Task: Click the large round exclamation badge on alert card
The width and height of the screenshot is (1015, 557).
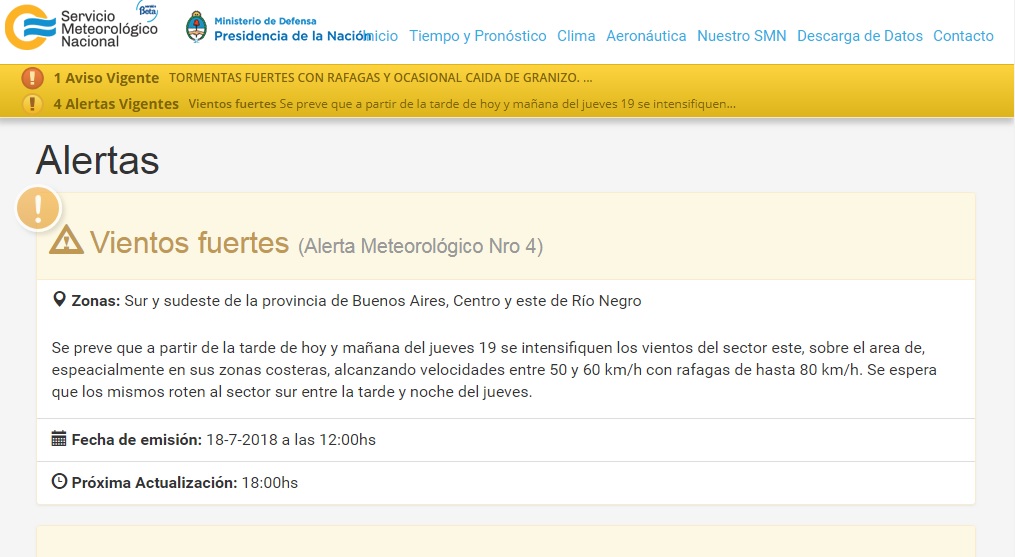Action: click(x=39, y=208)
